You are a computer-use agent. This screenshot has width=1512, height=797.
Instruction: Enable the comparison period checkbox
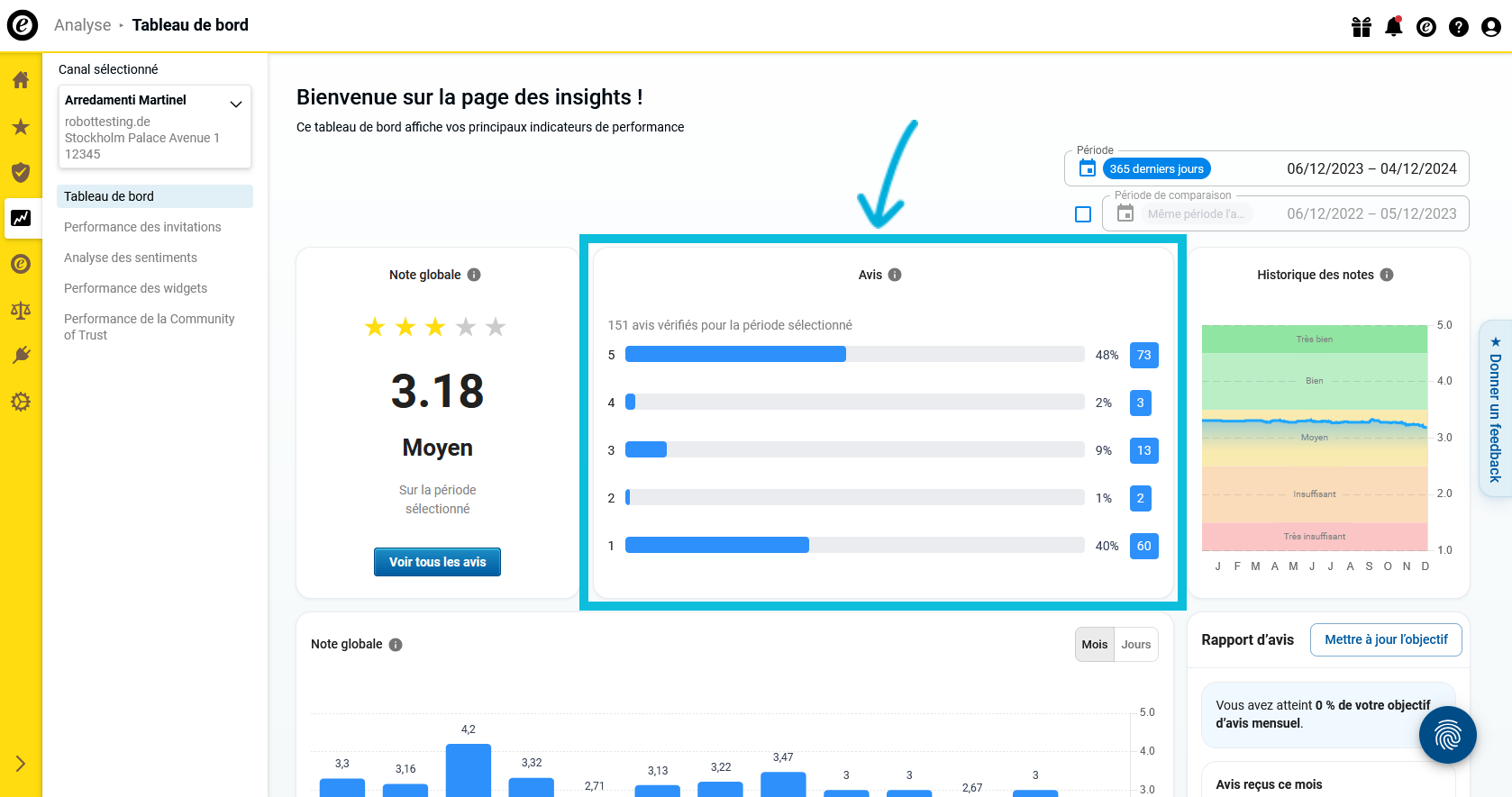tap(1083, 214)
